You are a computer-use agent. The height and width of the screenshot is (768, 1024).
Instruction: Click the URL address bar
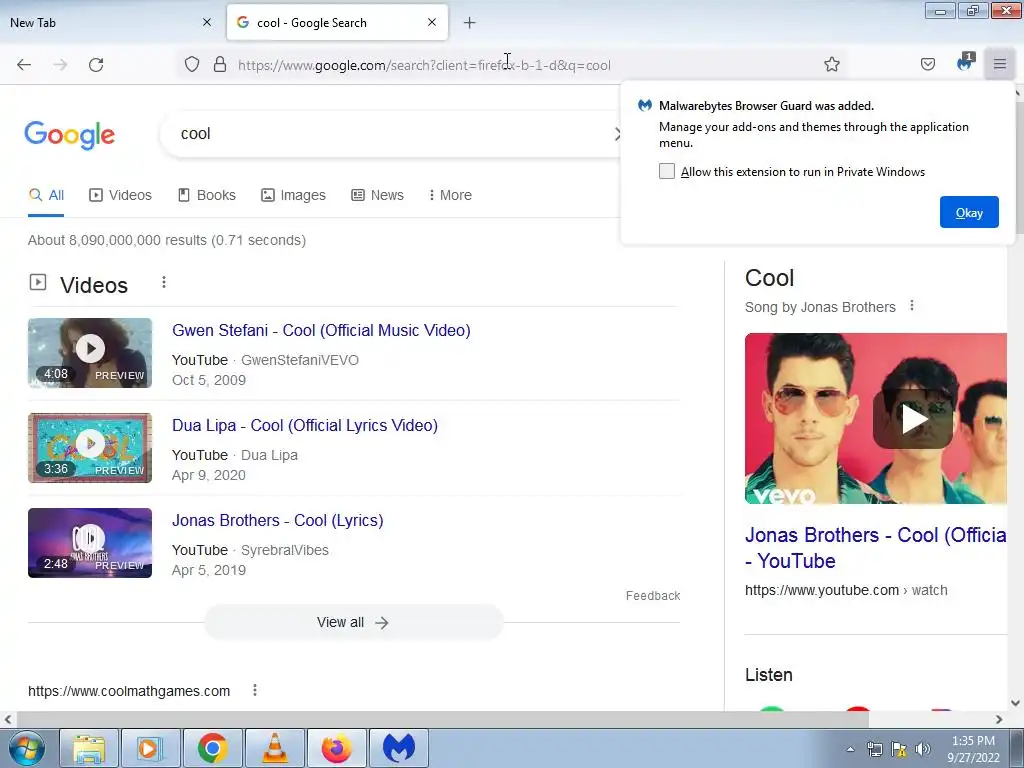[x=509, y=65]
